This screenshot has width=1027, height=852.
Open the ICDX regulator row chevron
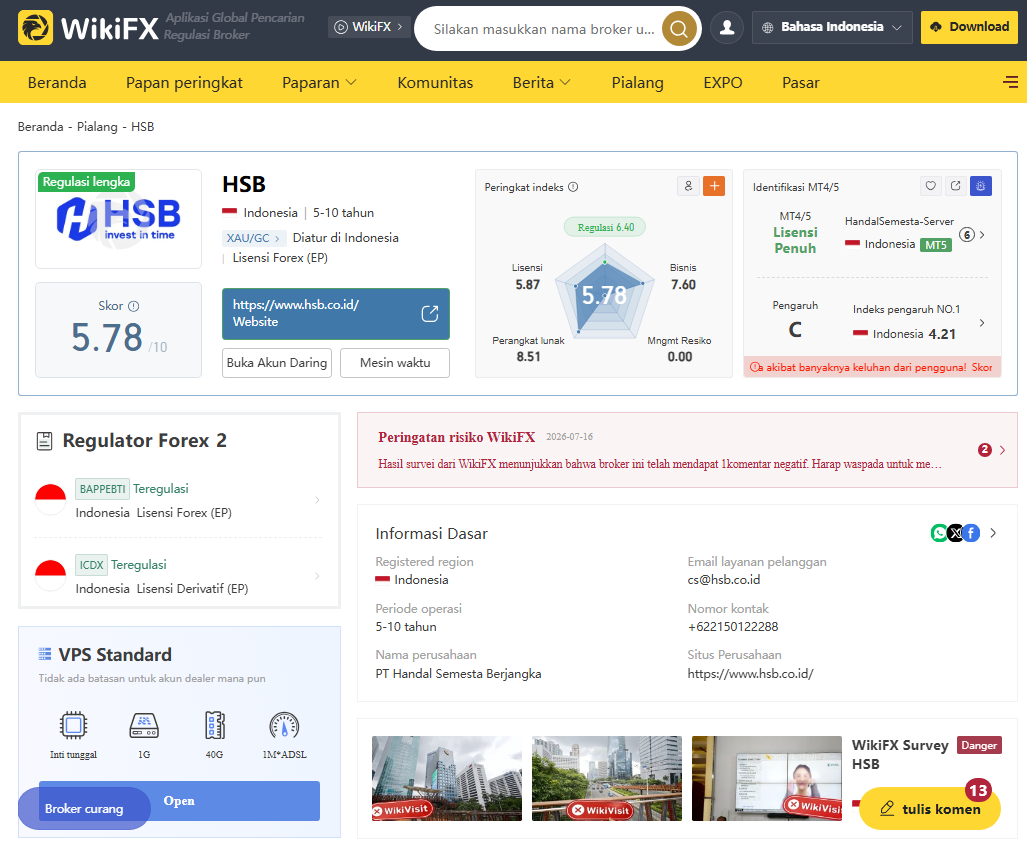tap(317, 576)
